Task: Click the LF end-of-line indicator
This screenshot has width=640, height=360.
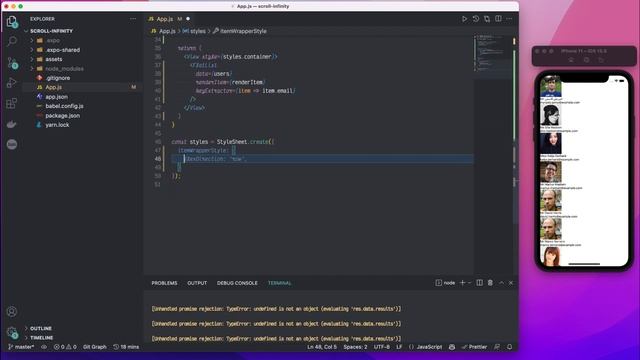Action: [x=399, y=347]
